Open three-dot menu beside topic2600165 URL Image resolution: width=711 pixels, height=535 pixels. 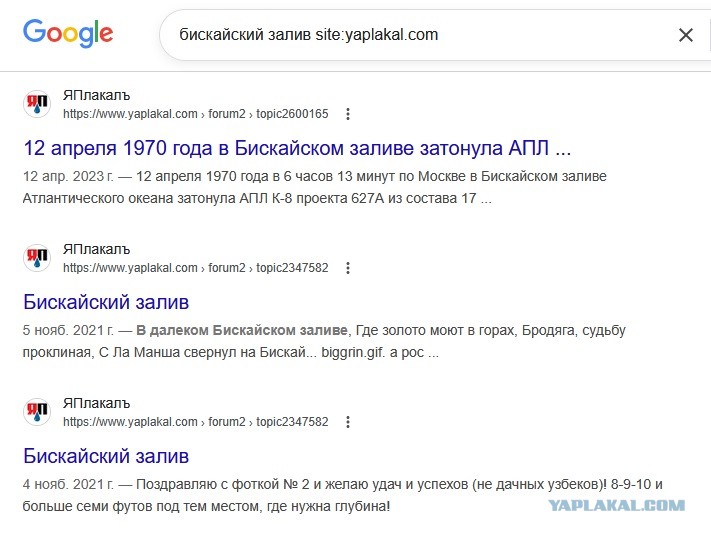coord(348,114)
